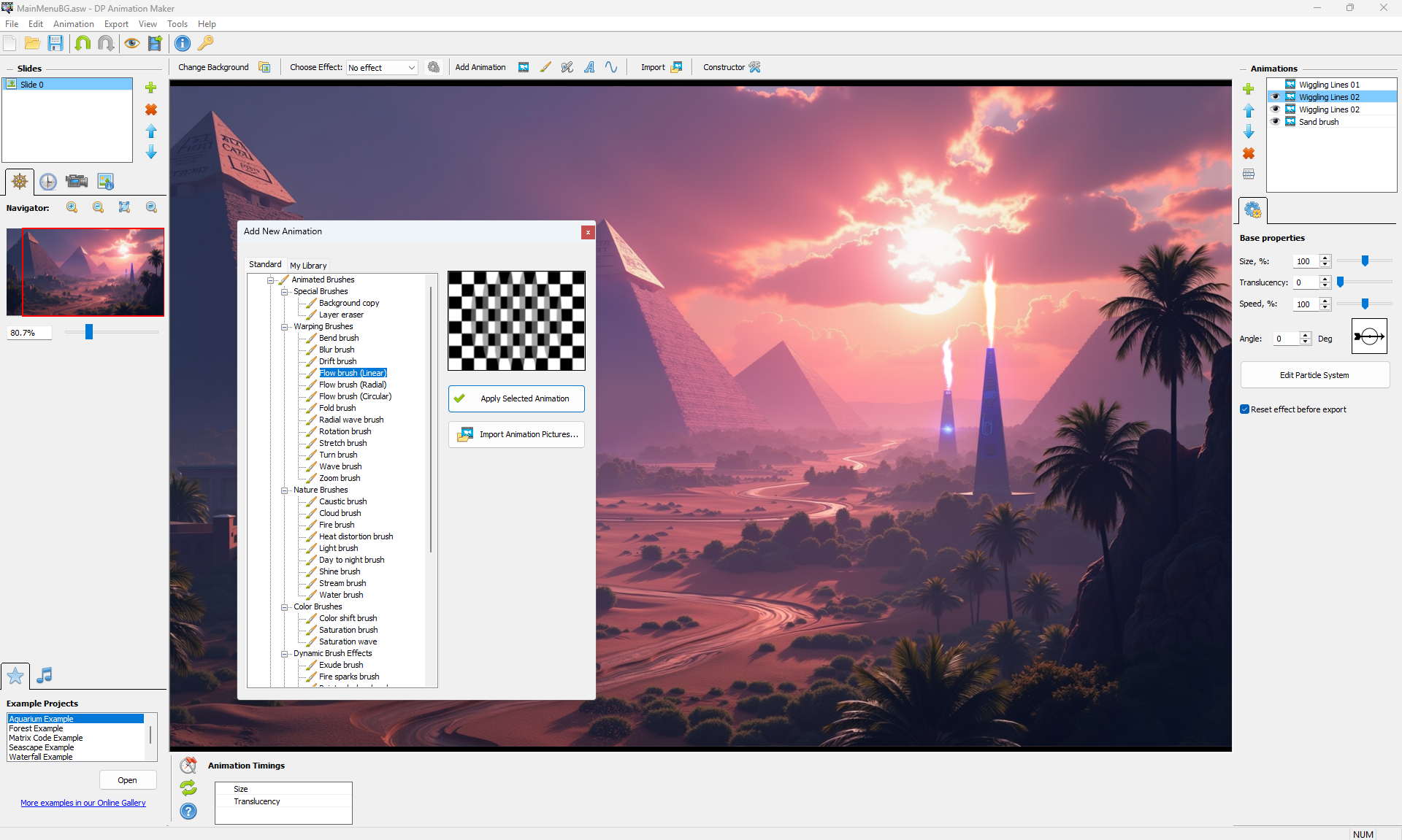Open the music note tab icon

tap(45, 675)
